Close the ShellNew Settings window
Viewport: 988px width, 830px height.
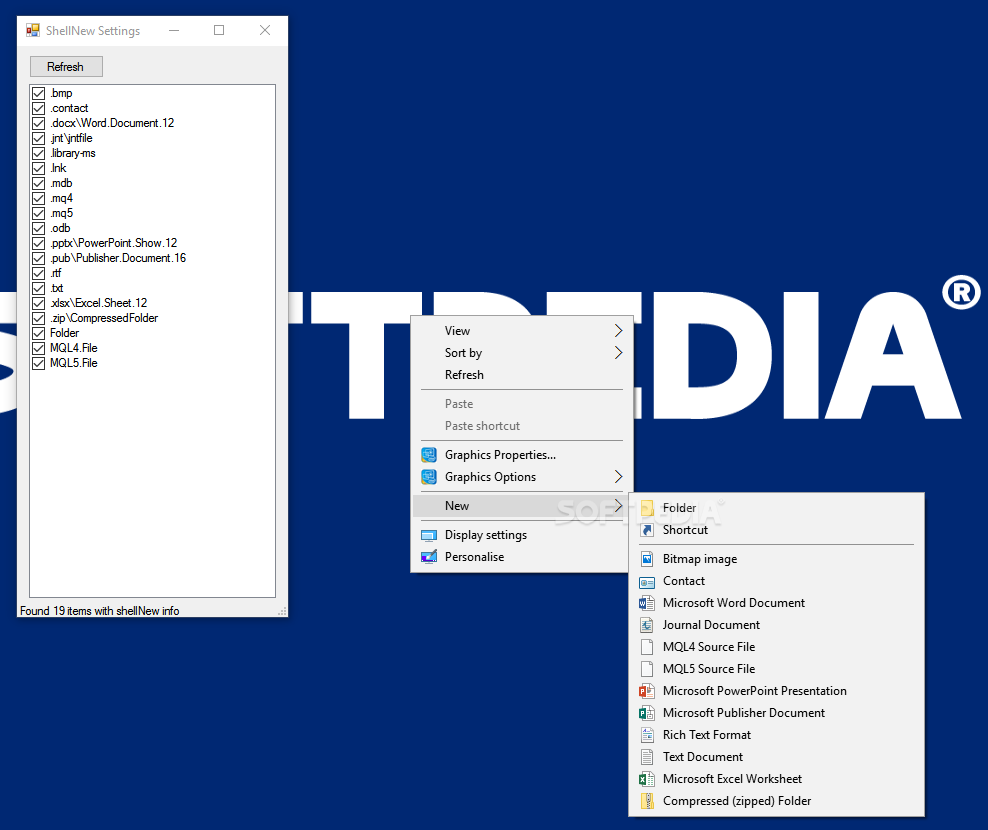(265, 30)
